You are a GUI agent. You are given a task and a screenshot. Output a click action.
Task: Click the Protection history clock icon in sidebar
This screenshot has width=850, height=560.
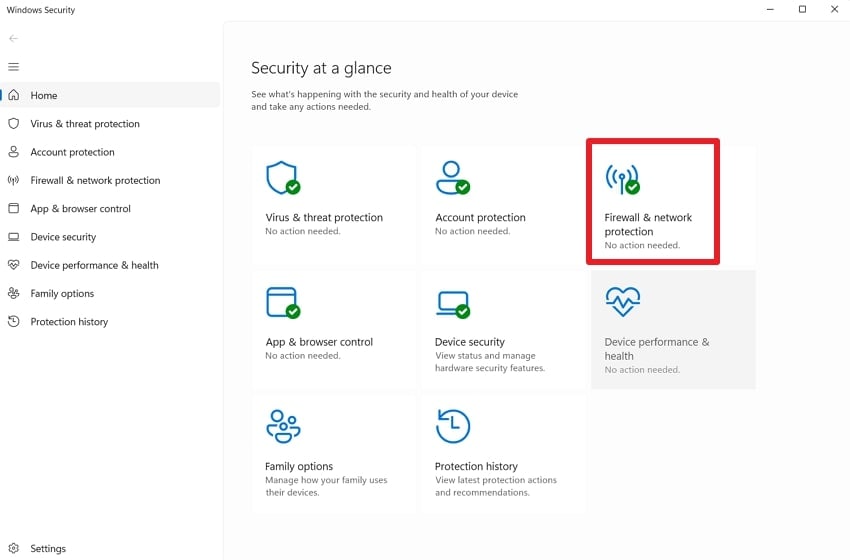(14, 321)
